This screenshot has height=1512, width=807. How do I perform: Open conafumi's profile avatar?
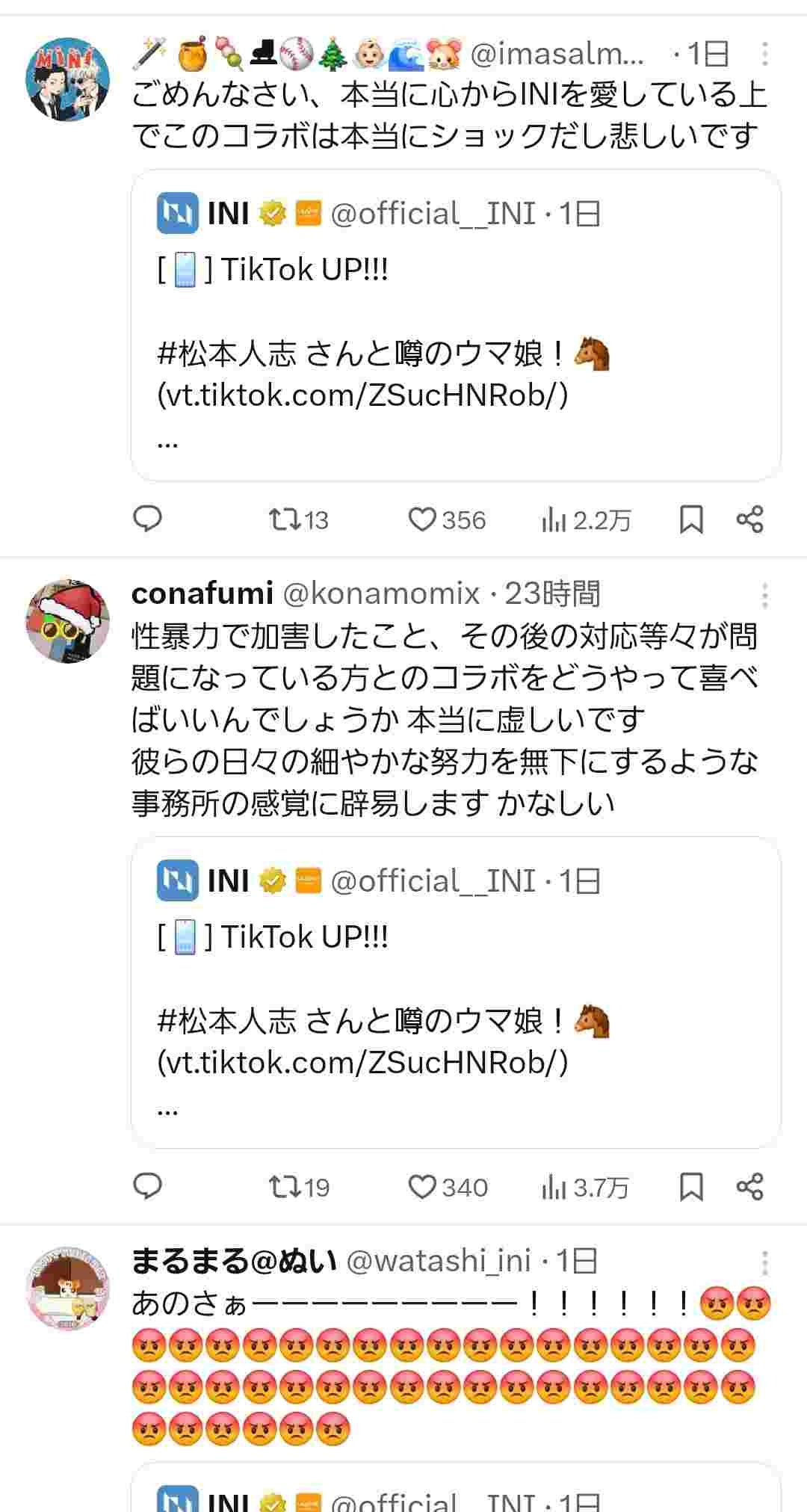click(67, 620)
